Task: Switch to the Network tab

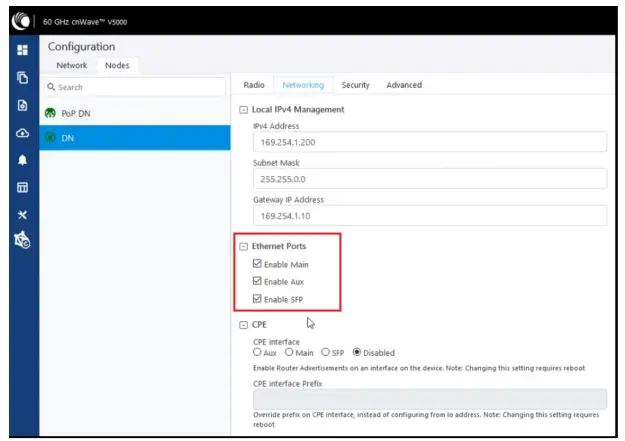Action: [x=72, y=66]
